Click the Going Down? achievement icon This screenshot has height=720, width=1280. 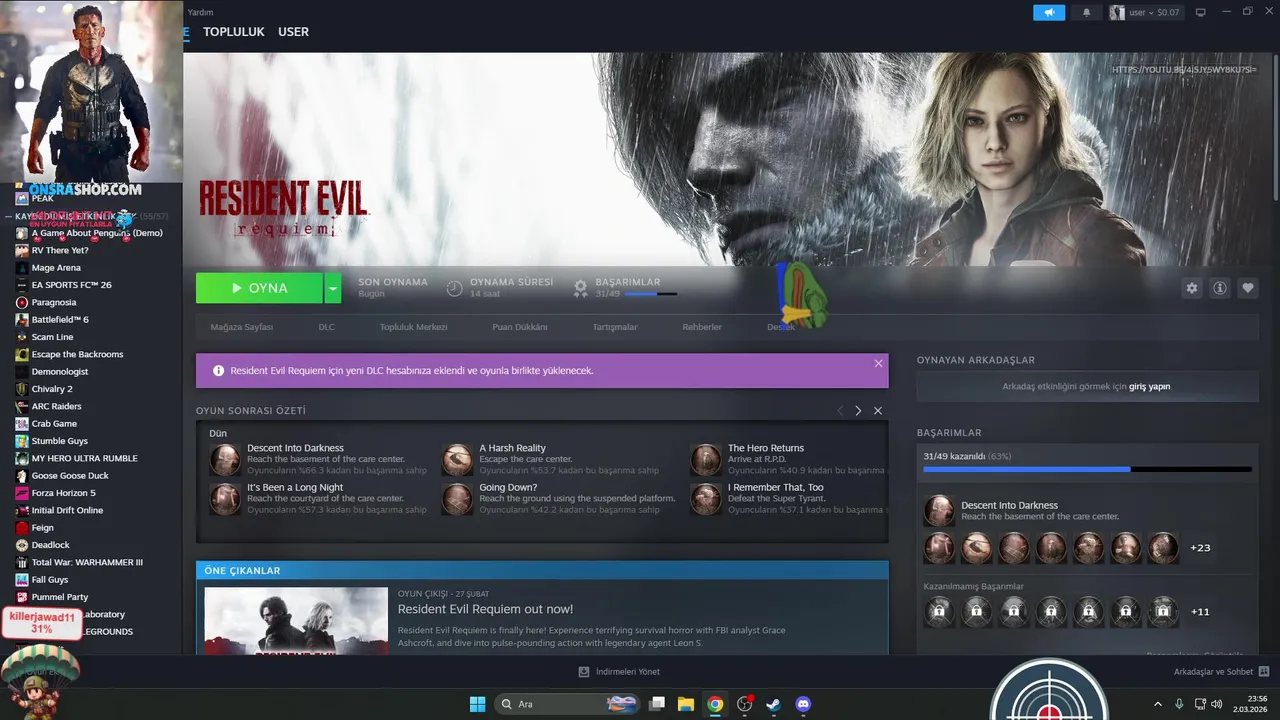pos(457,499)
